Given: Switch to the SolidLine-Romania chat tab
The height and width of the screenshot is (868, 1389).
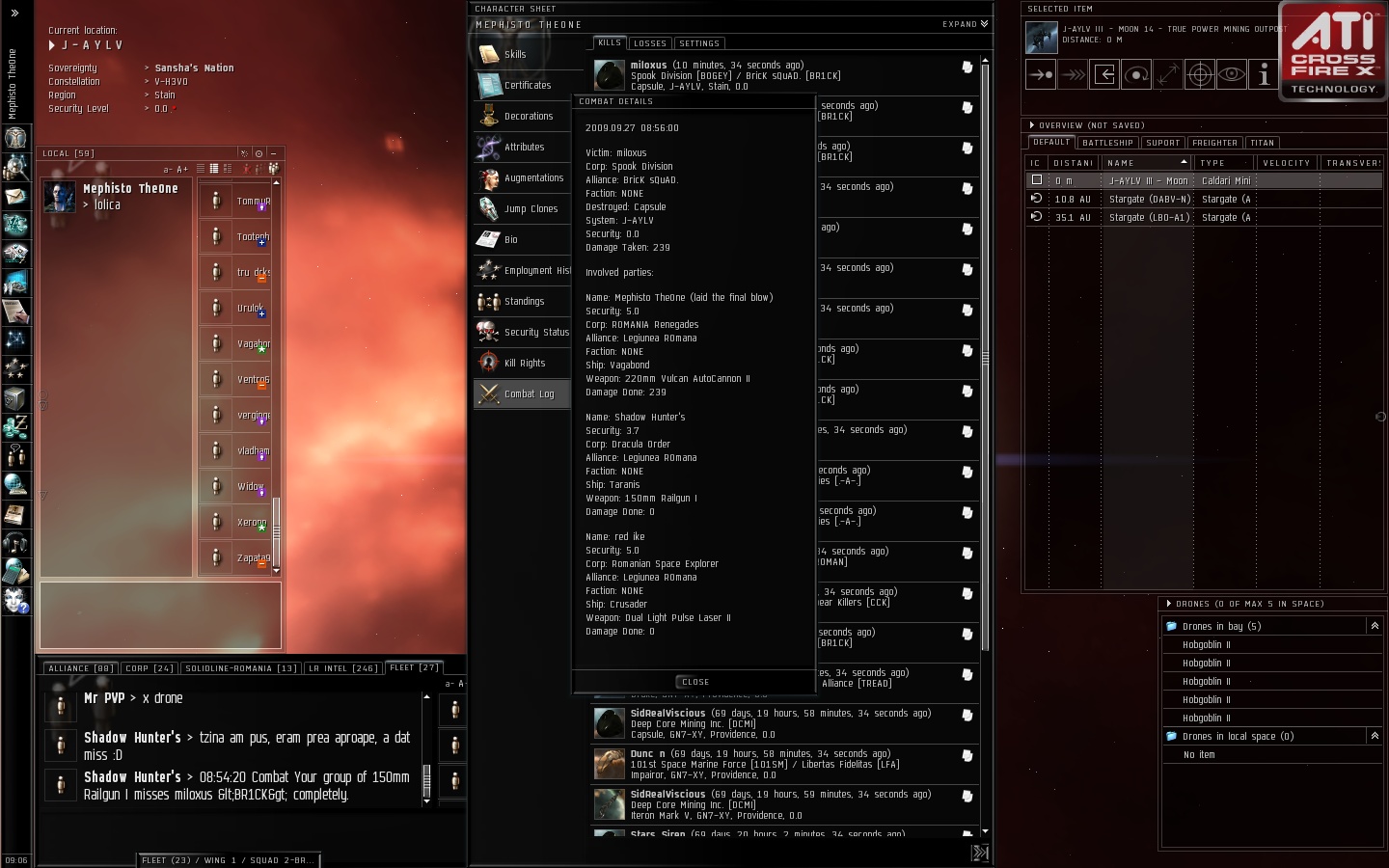Looking at the screenshot, I should (x=241, y=668).
